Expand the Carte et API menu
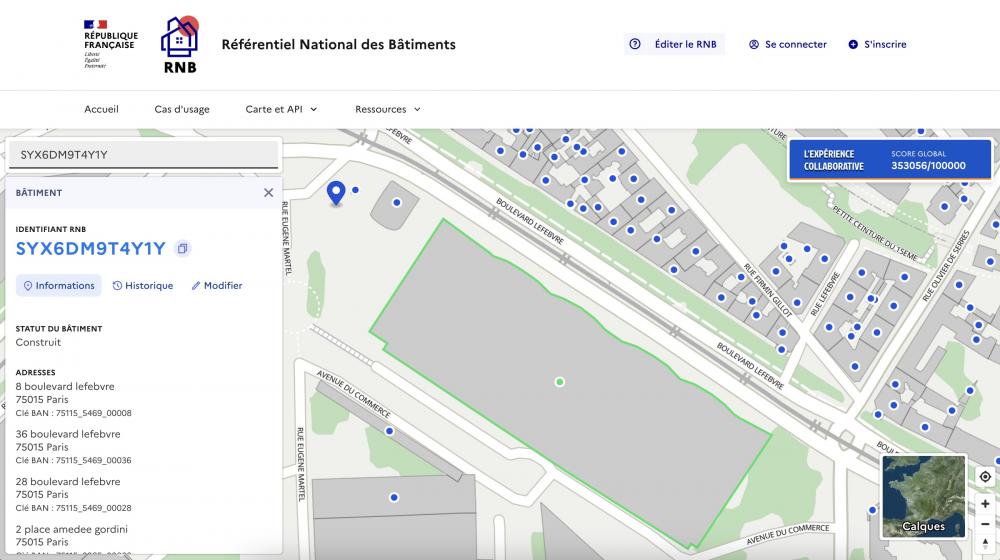 point(281,109)
